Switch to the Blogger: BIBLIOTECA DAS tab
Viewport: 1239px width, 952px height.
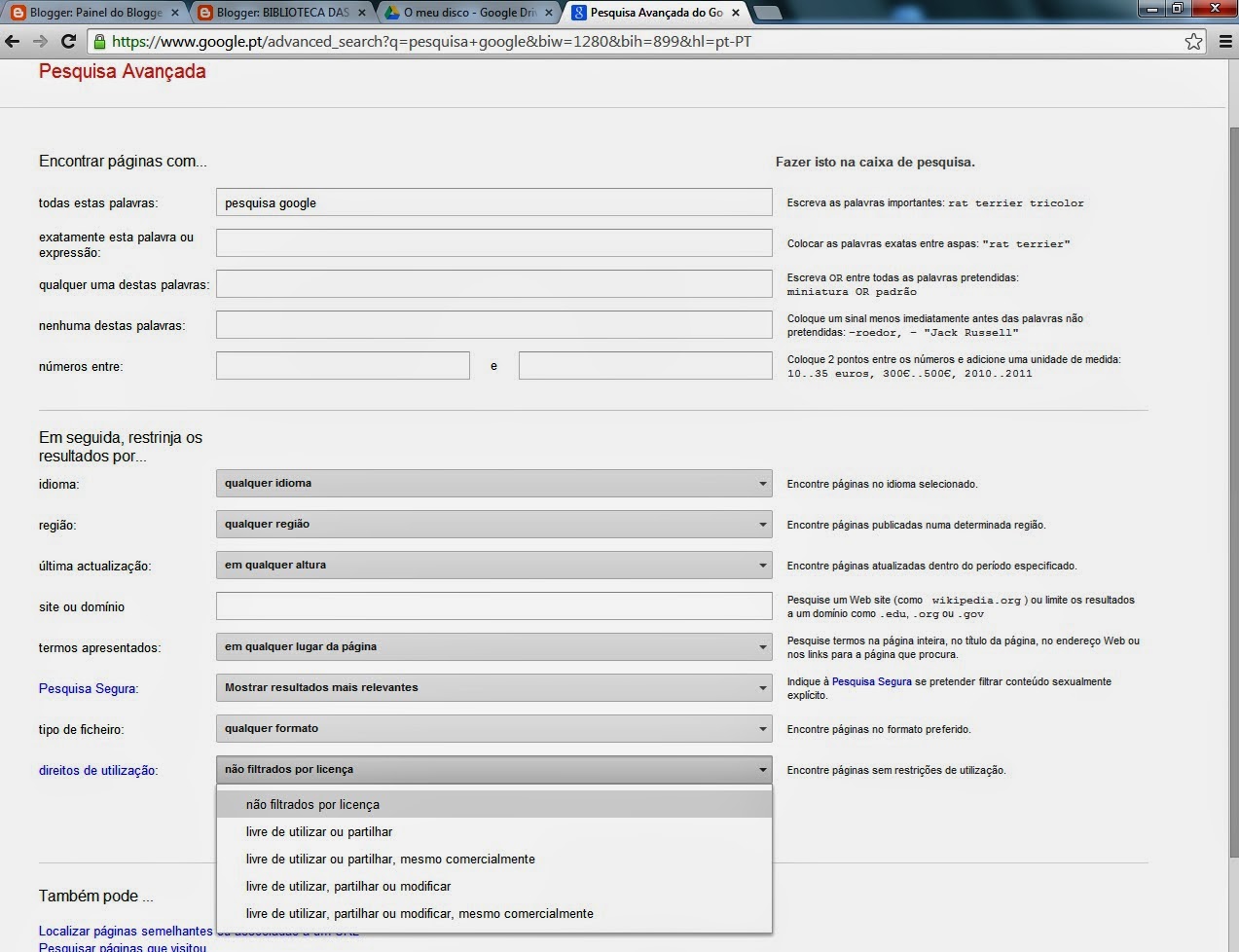coord(281,13)
